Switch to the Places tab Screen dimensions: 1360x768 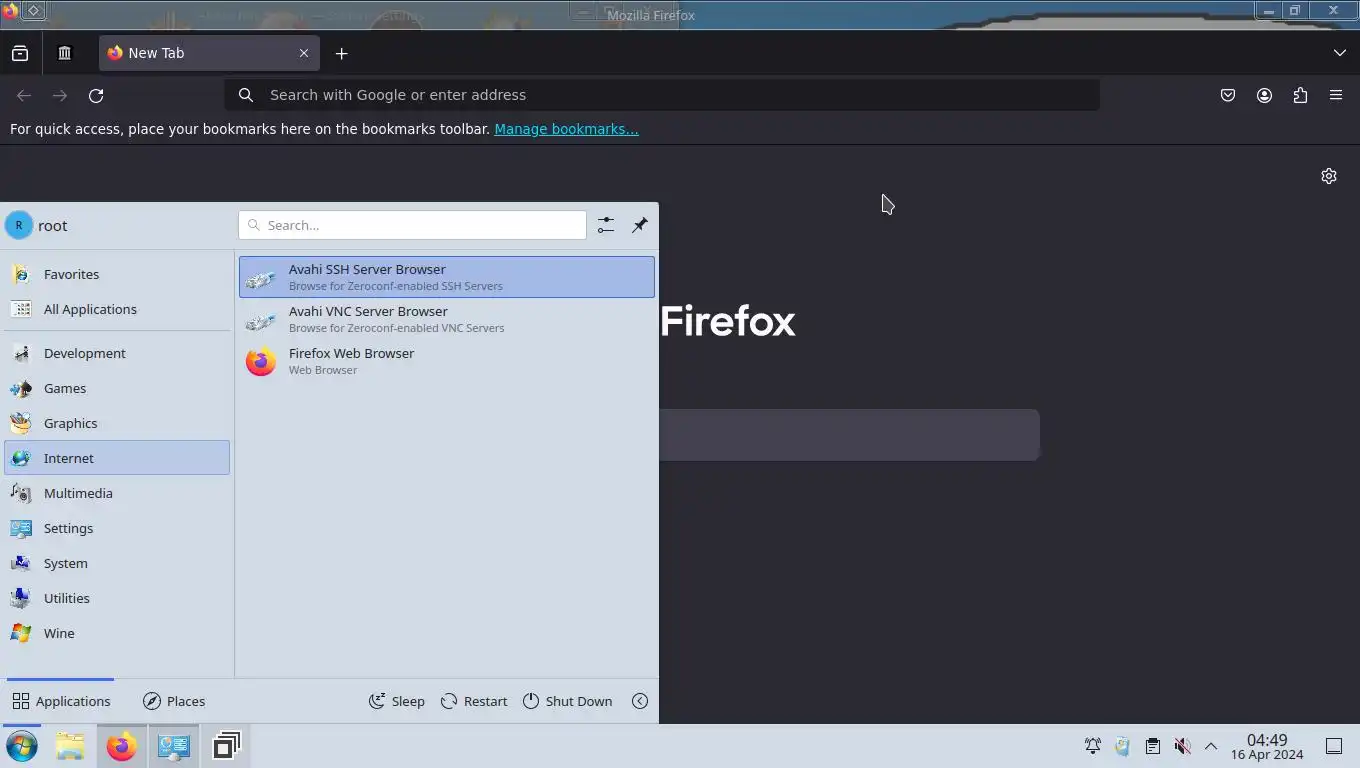click(x=174, y=701)
